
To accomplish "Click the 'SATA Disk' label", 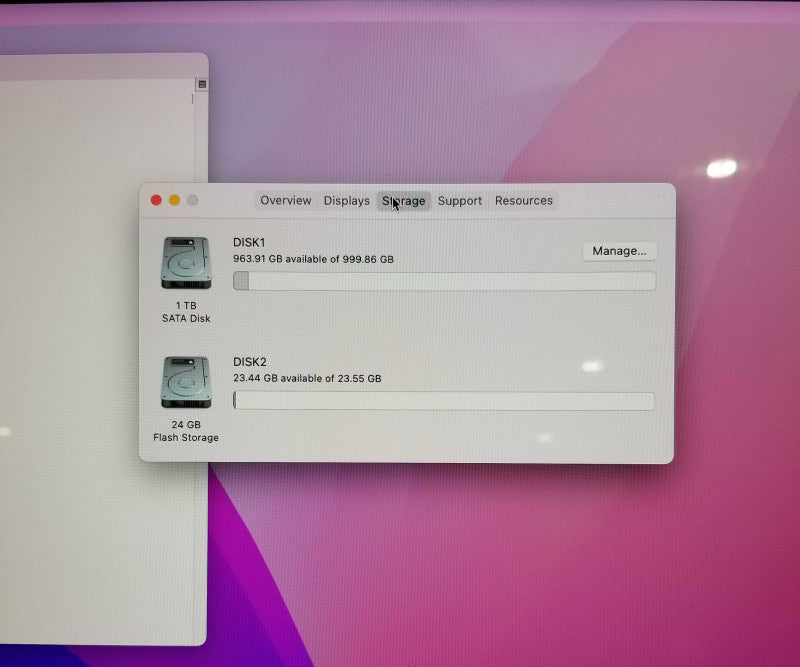I will pyautogui.click(x=186, y=318).
